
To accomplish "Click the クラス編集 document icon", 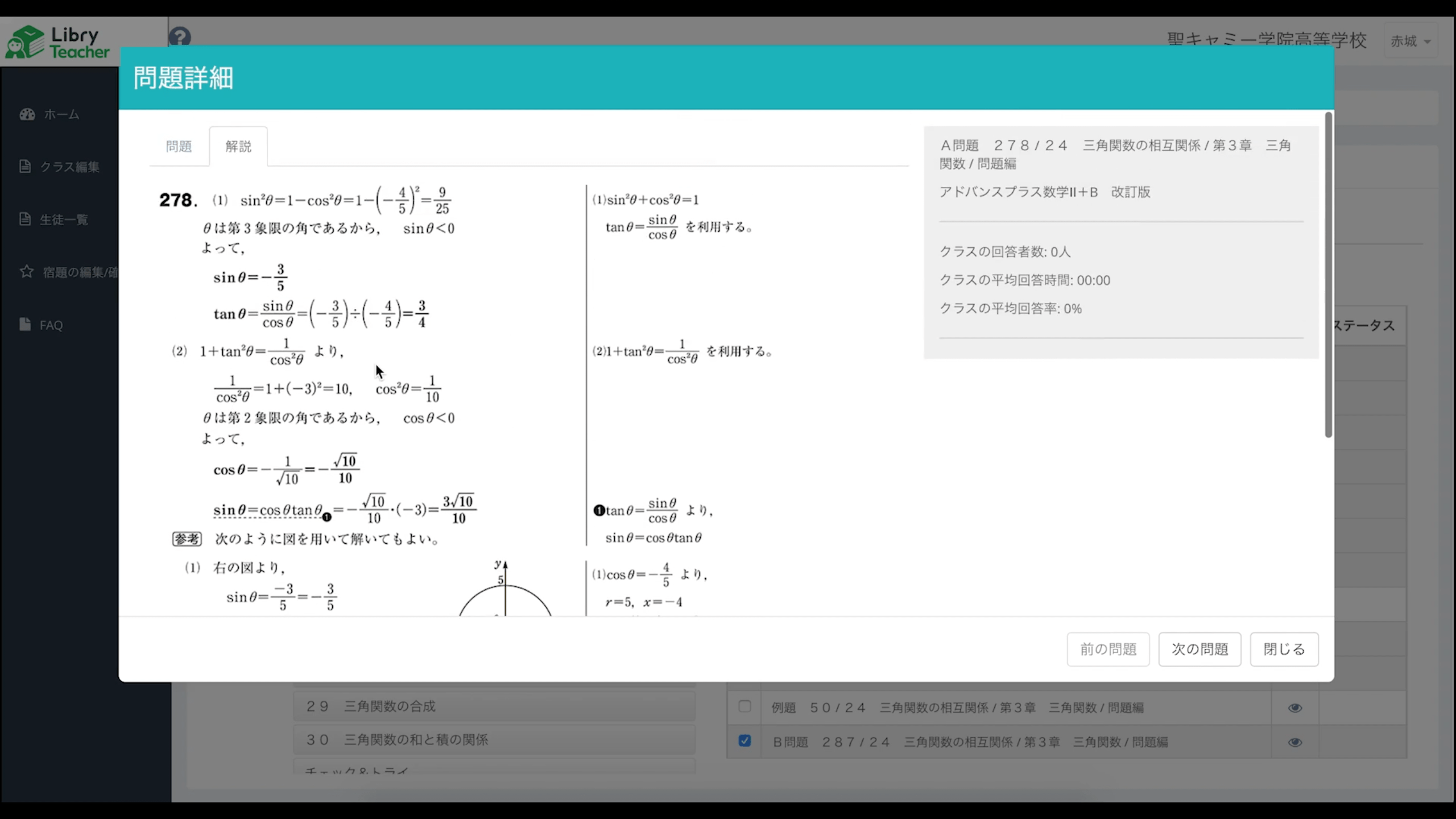I will point(25,166).
